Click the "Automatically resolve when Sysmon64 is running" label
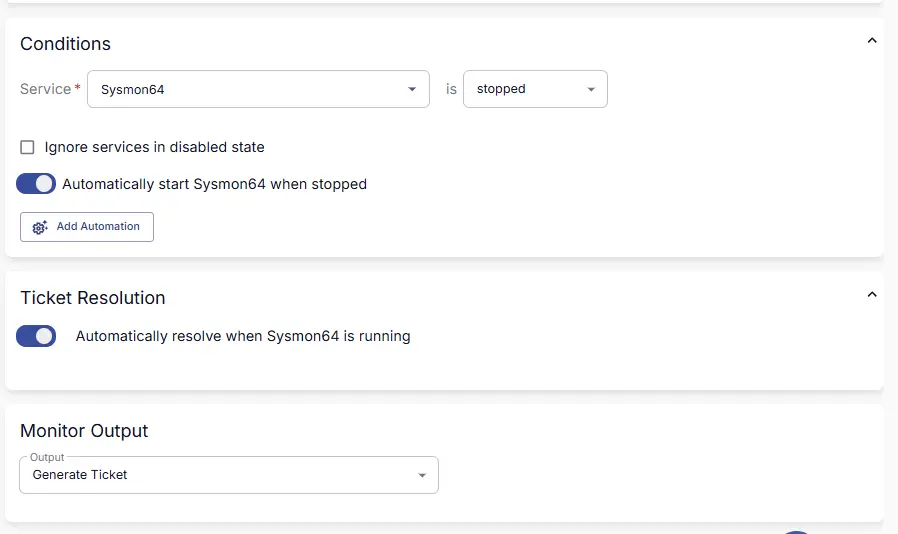Image resolution: width=898 pixels, height=534 pixels. coord(243,336)
